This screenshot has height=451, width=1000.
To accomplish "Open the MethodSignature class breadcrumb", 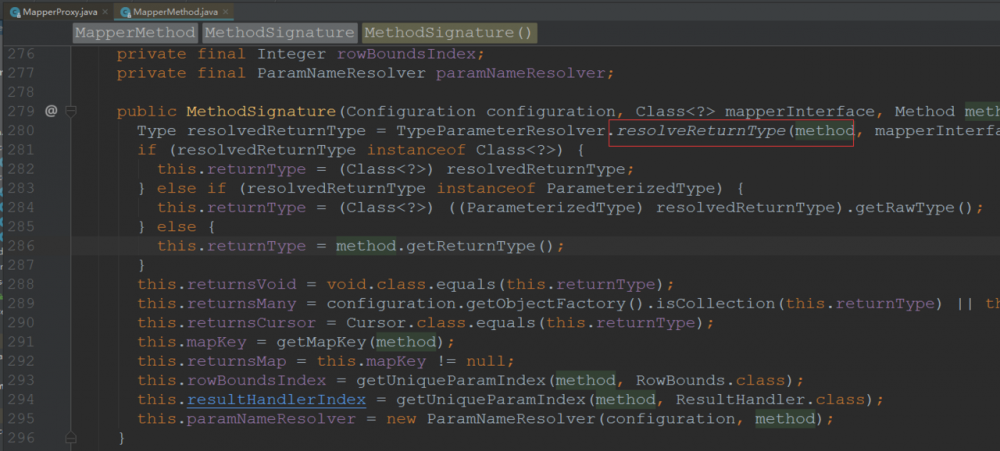I will [x=279, y=33].
